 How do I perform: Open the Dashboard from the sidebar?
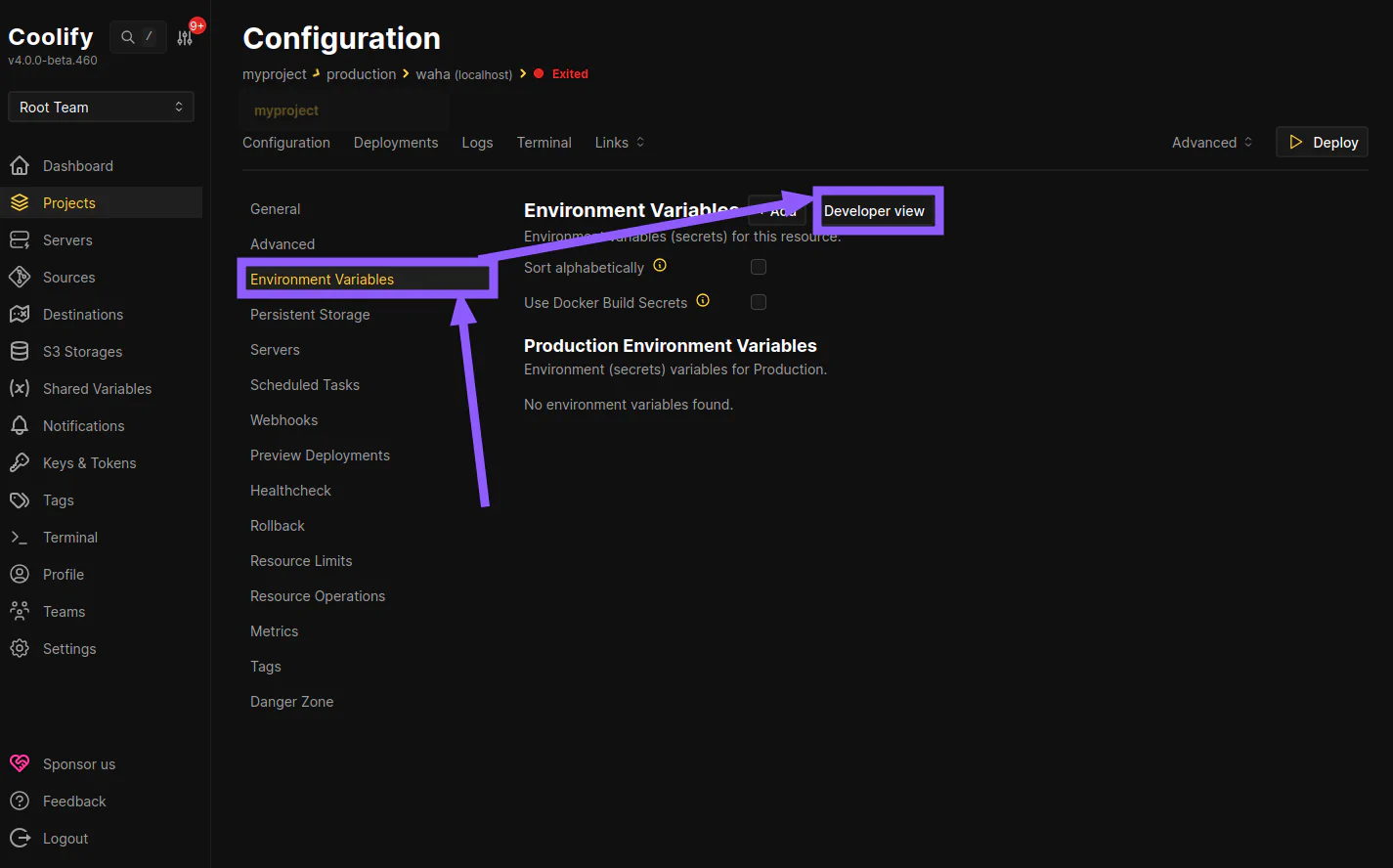tap(77, 165)
